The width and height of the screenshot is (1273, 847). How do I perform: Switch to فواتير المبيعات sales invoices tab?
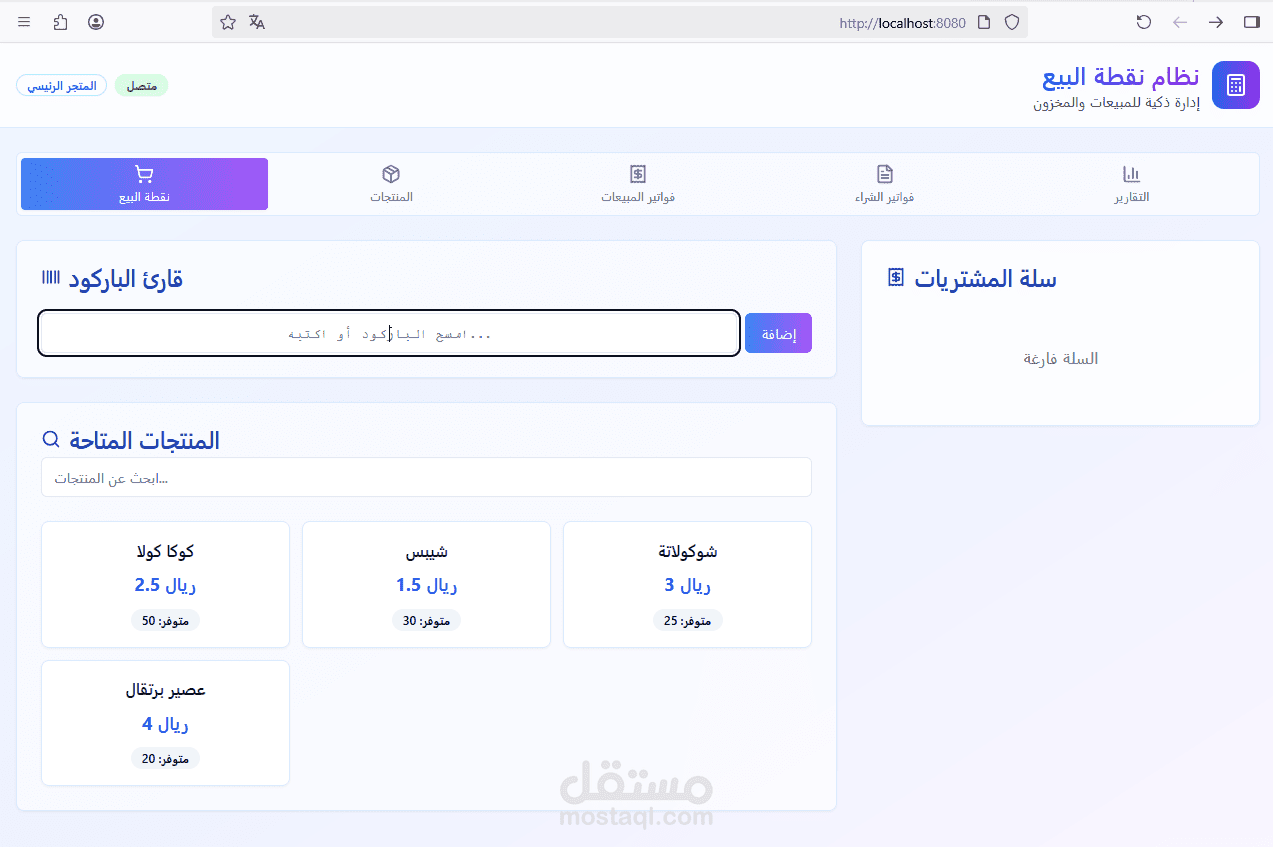point(638,184)
